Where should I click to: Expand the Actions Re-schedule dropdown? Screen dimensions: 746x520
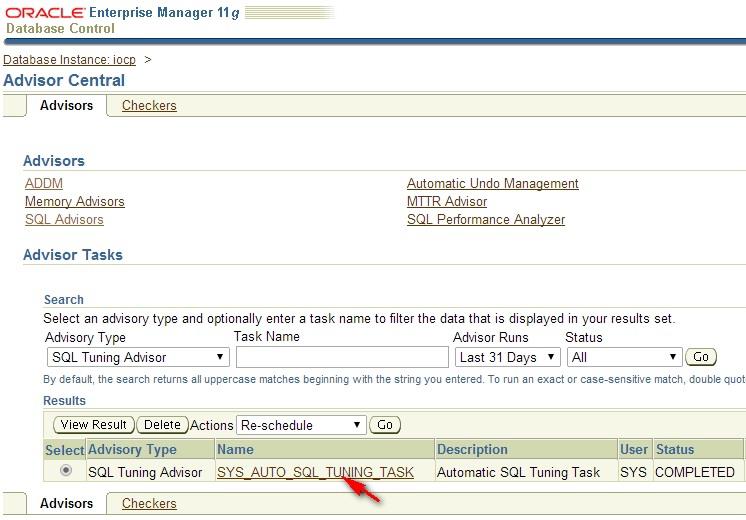coord(302,425)
